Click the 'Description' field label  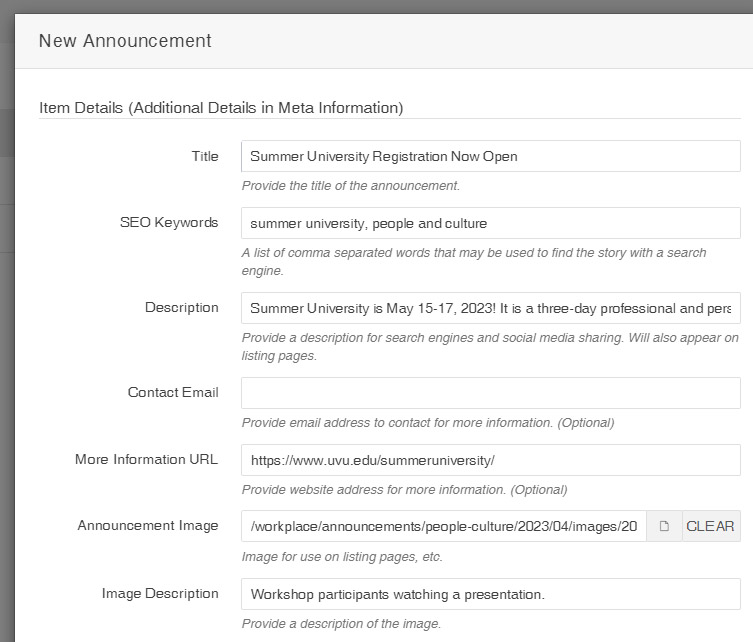point(182,307)
